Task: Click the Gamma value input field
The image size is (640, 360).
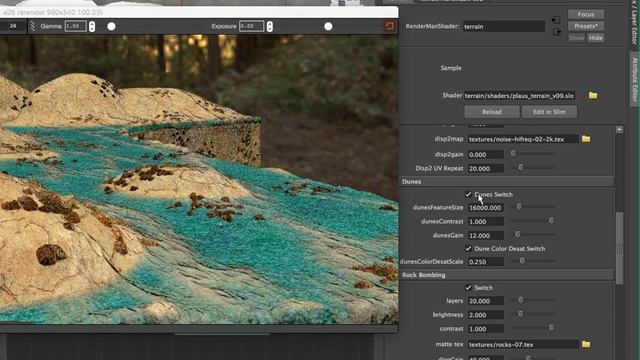Action: [76, 26]
